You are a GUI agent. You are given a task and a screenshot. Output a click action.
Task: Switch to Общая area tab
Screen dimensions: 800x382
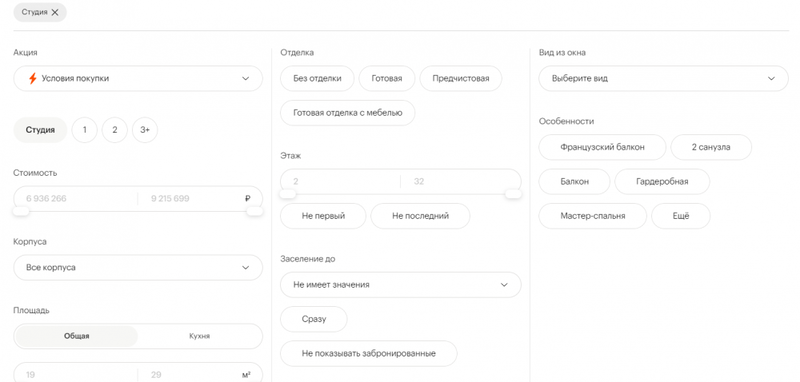click(x=77, y=336)
